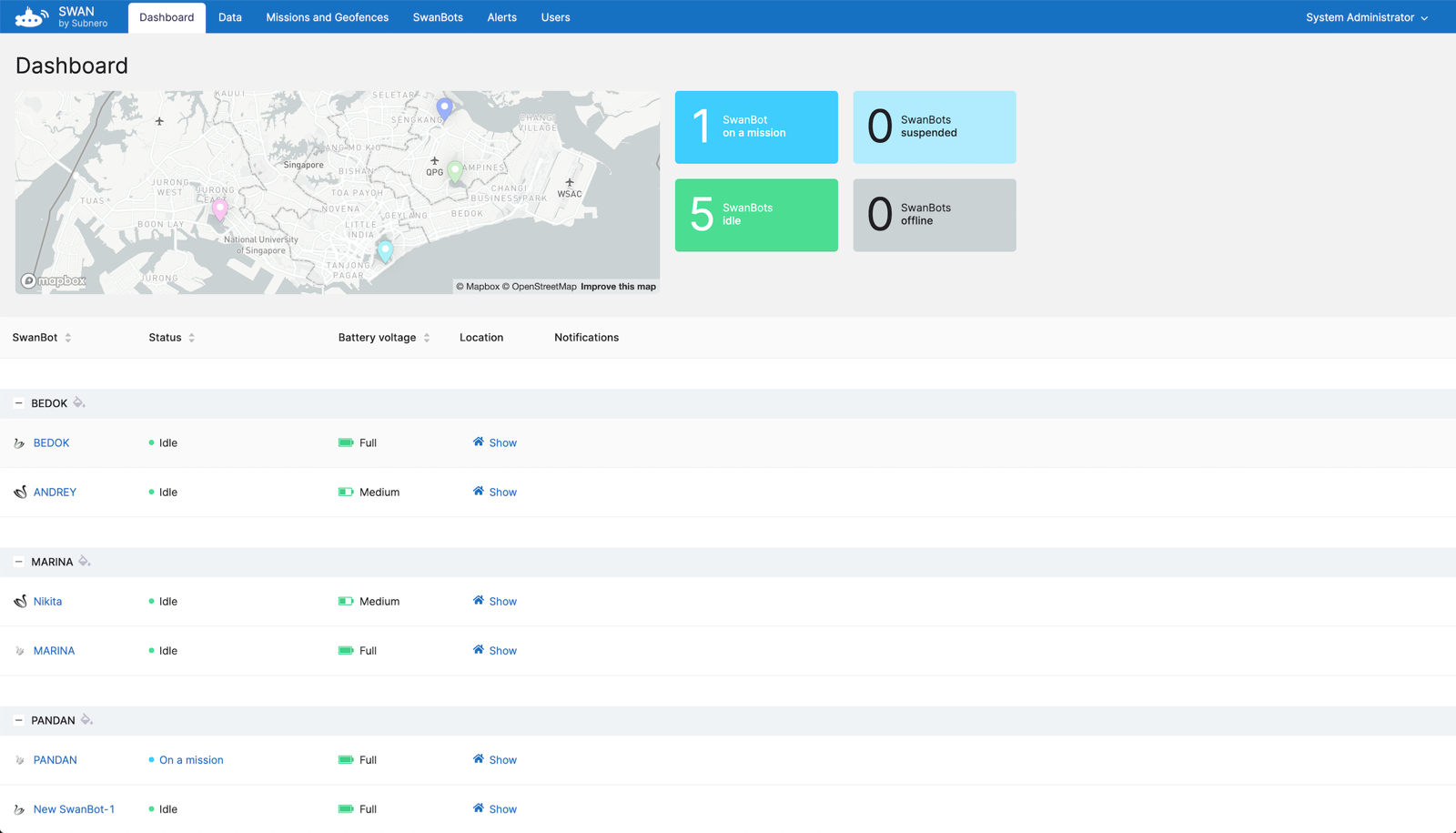Show location of New SwanBot-1

pos(494,809)
